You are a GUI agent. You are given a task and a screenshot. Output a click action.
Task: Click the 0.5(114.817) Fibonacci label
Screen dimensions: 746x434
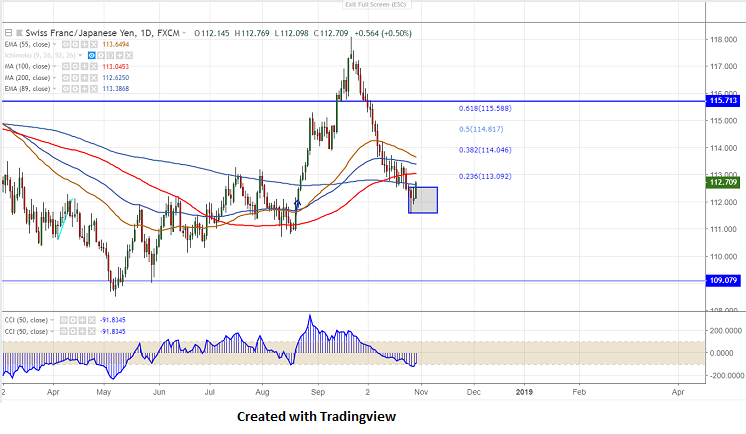481,129
